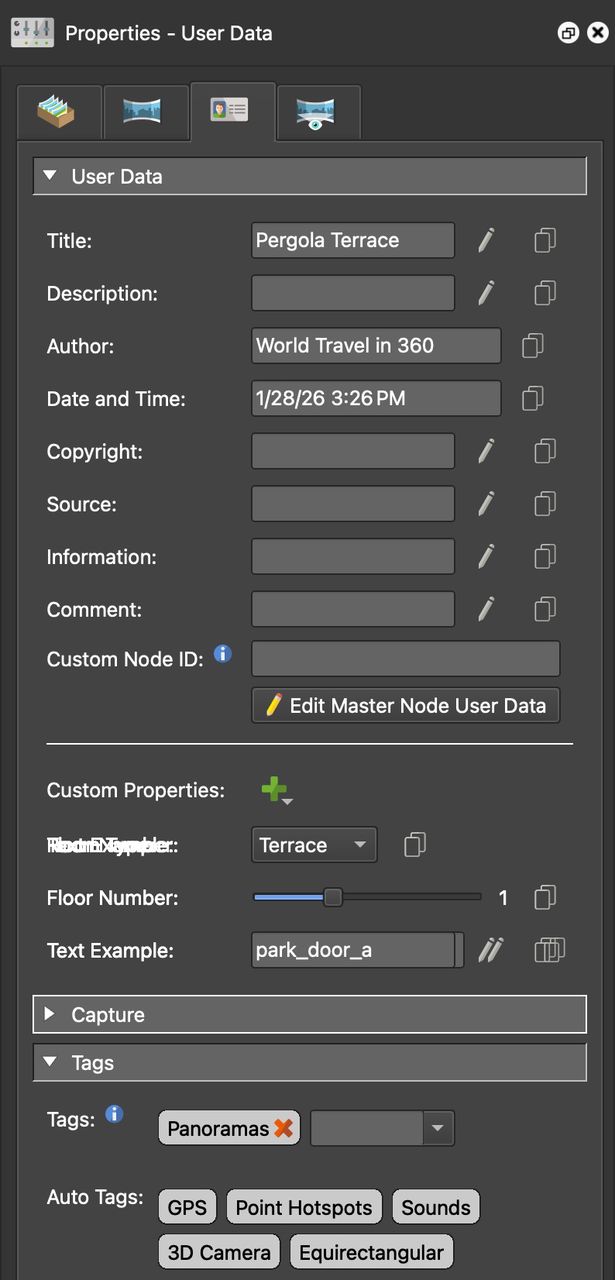Click the Custom Node ID field

coord(406,659)
